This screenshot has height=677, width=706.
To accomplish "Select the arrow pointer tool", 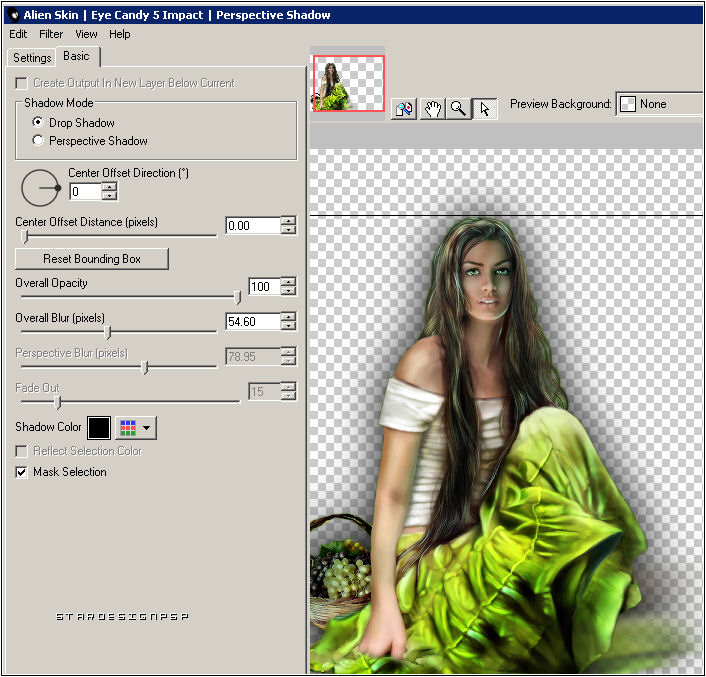I will [484, 108].
